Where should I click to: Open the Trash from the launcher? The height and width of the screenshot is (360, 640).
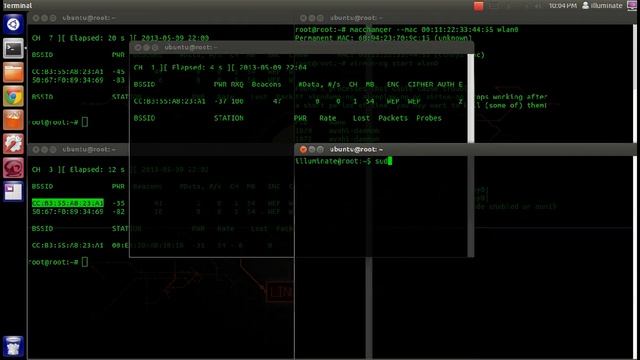click(x=13, y=346)
